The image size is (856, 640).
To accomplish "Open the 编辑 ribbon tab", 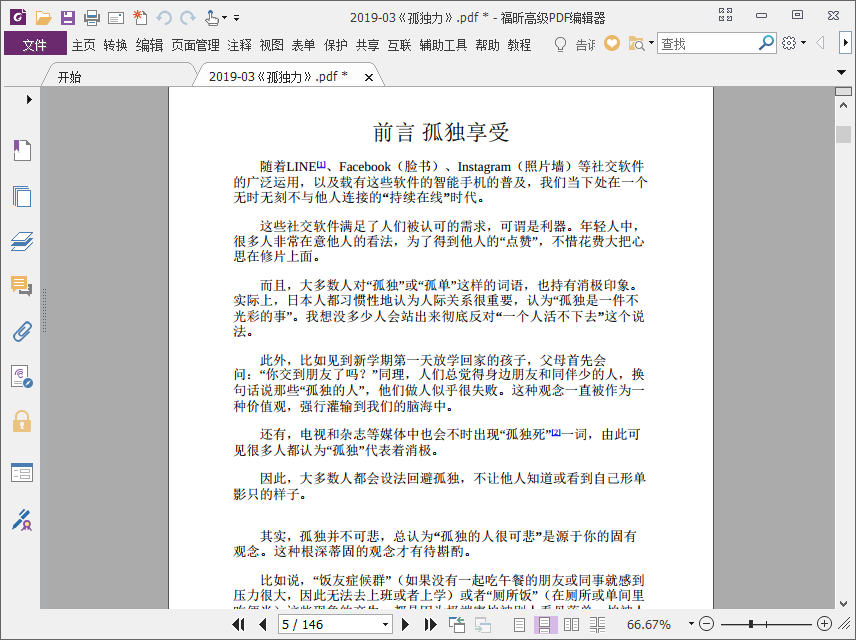I will tap(149, 45).
